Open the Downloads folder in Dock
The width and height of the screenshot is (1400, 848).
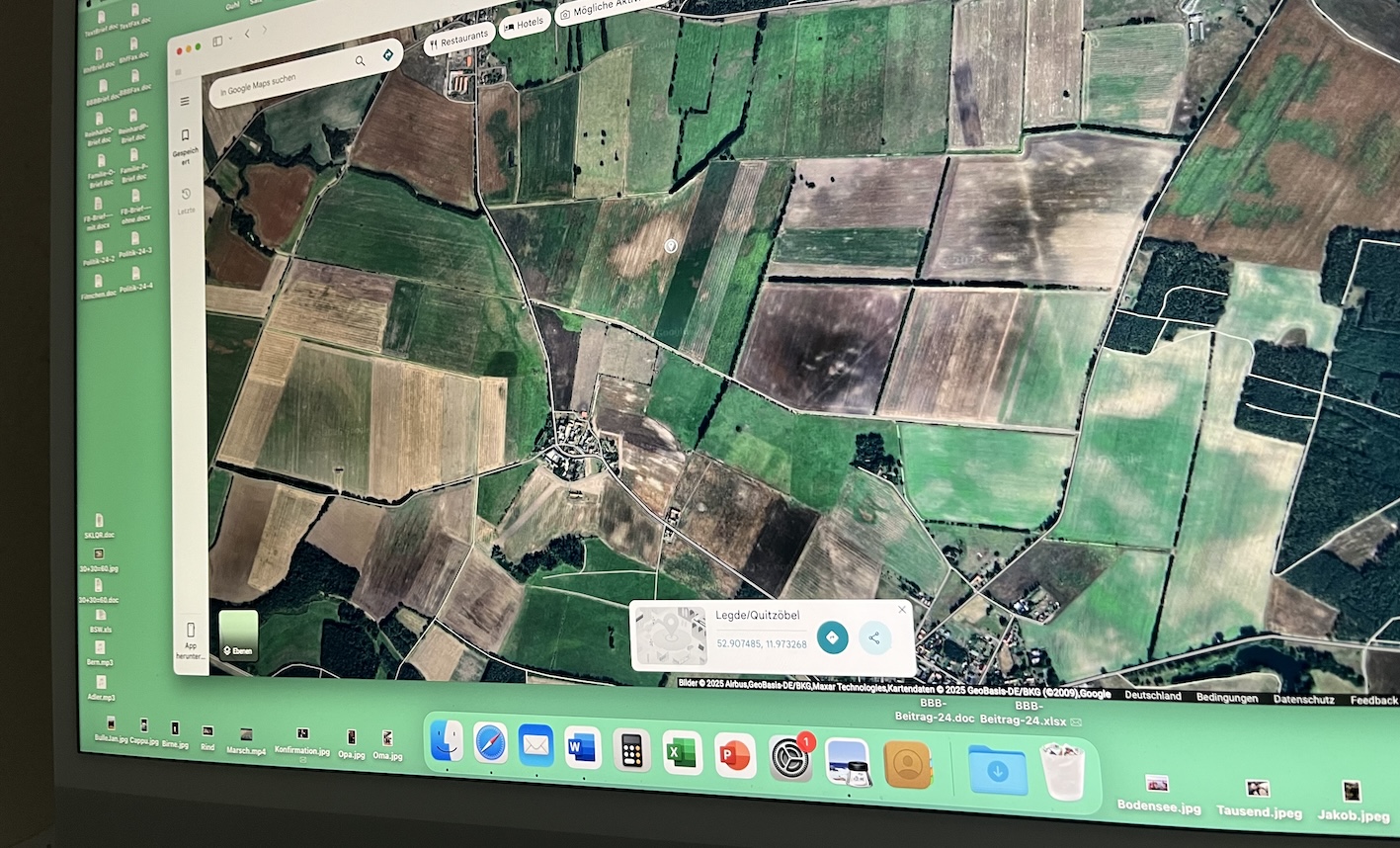tap(998, 771)
